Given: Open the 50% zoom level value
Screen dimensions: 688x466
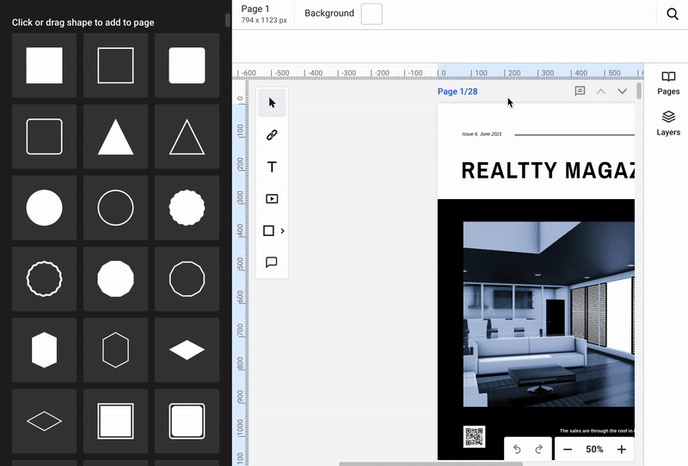Looking at the screenshot, I should point(595,449).
